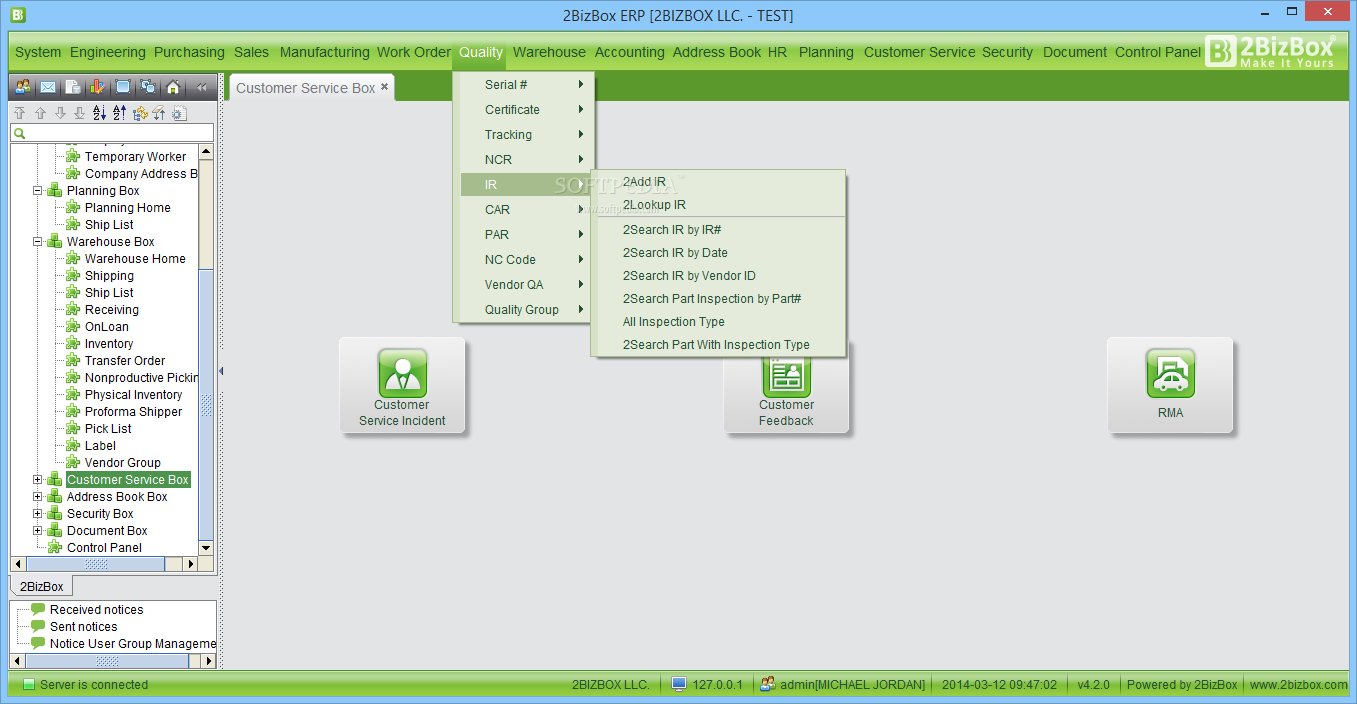Click the overlapping cascade windows icon
1357x704 pixels.
click(x=148, y=87)
